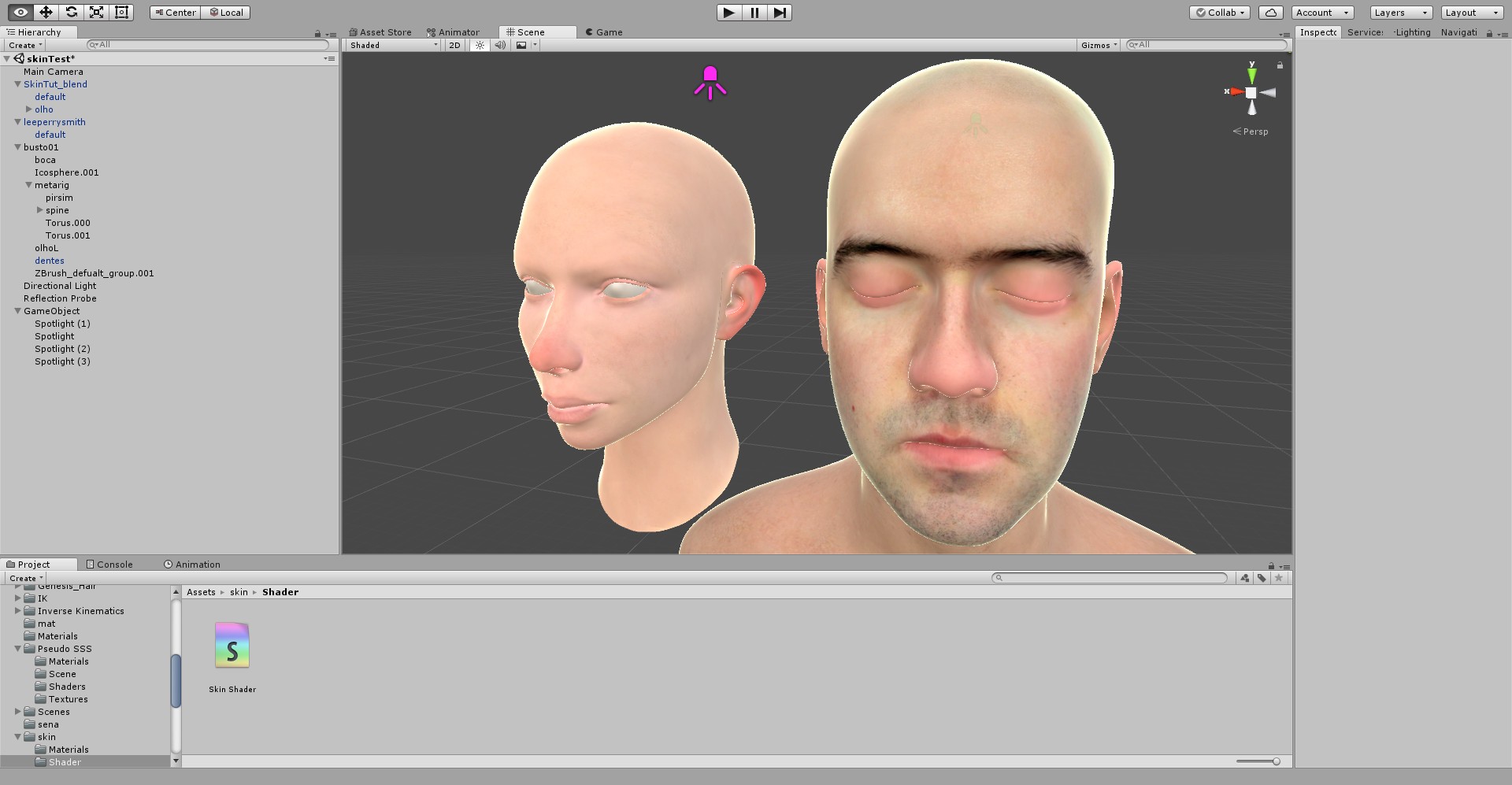Collapse the busto01 hierarchy item

coord(17,147)
